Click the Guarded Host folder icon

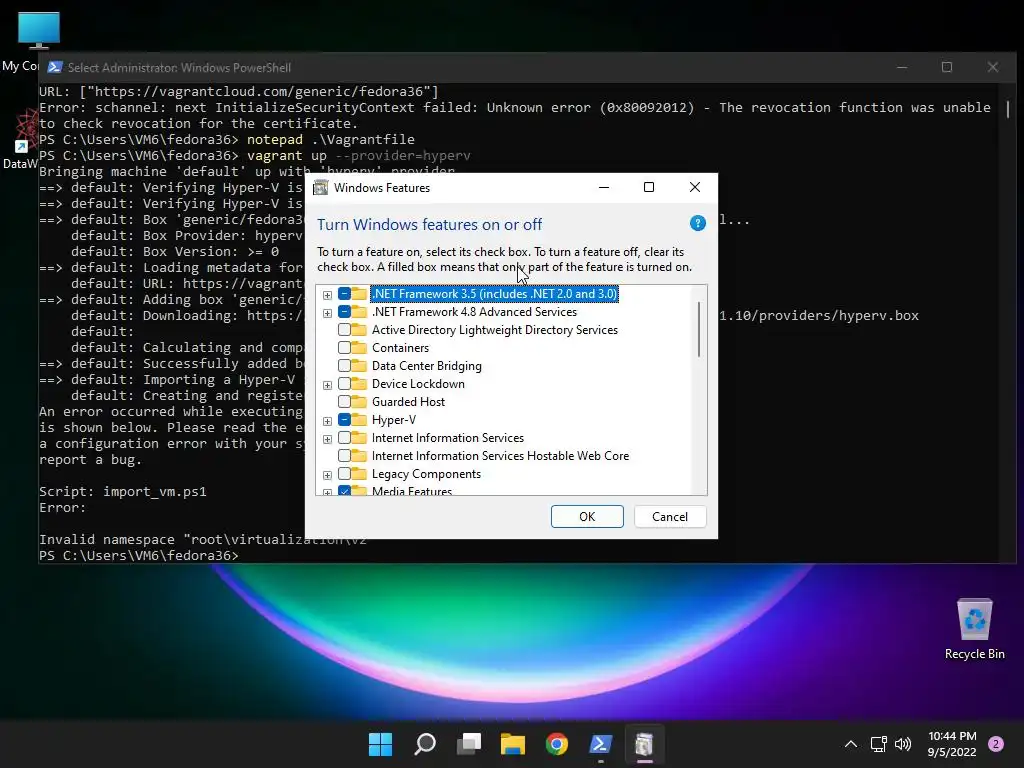click(359, 402)
